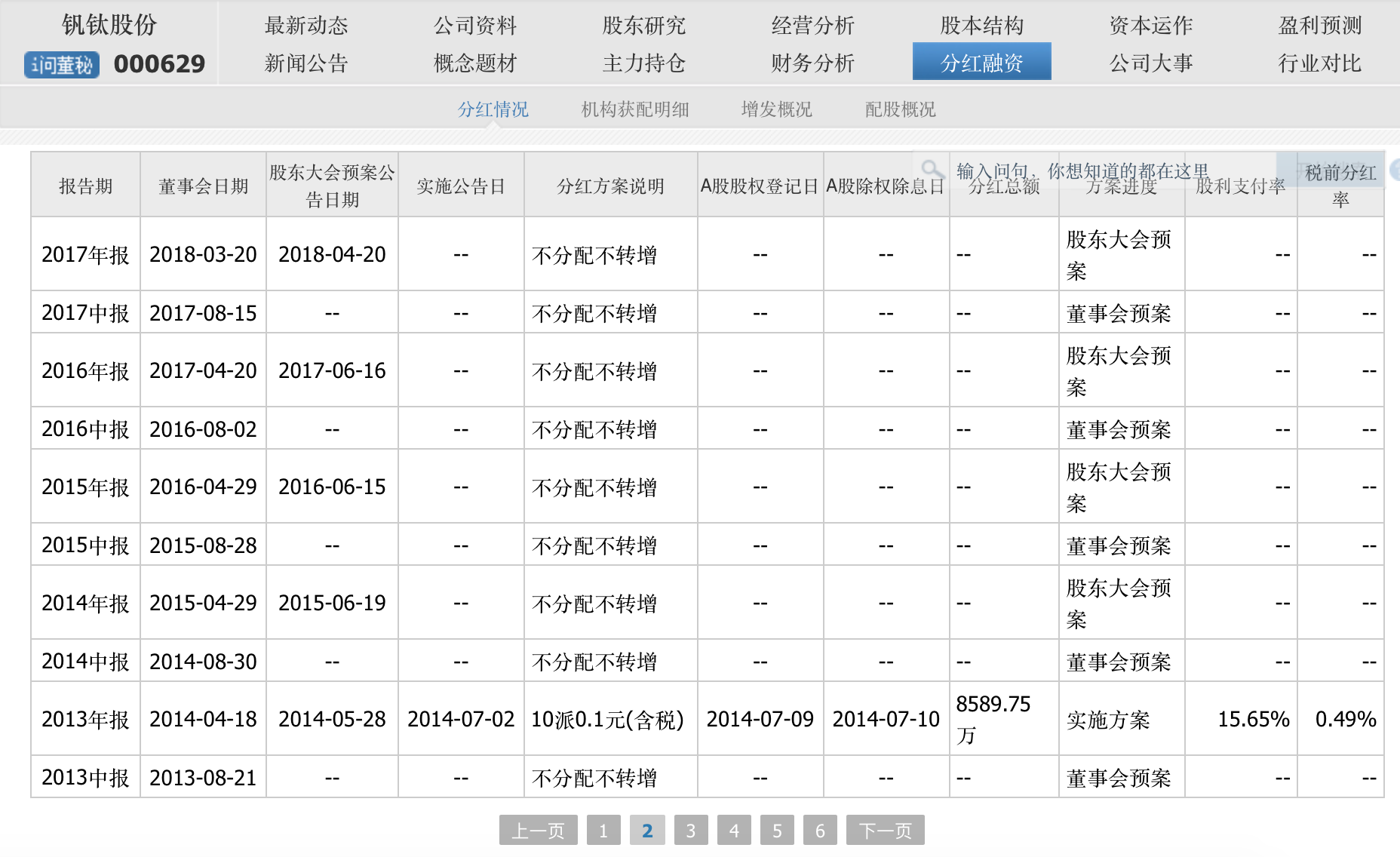Select the 2014年报 row label
This screenshot has height=857, width=1400.
click(85, 603)
